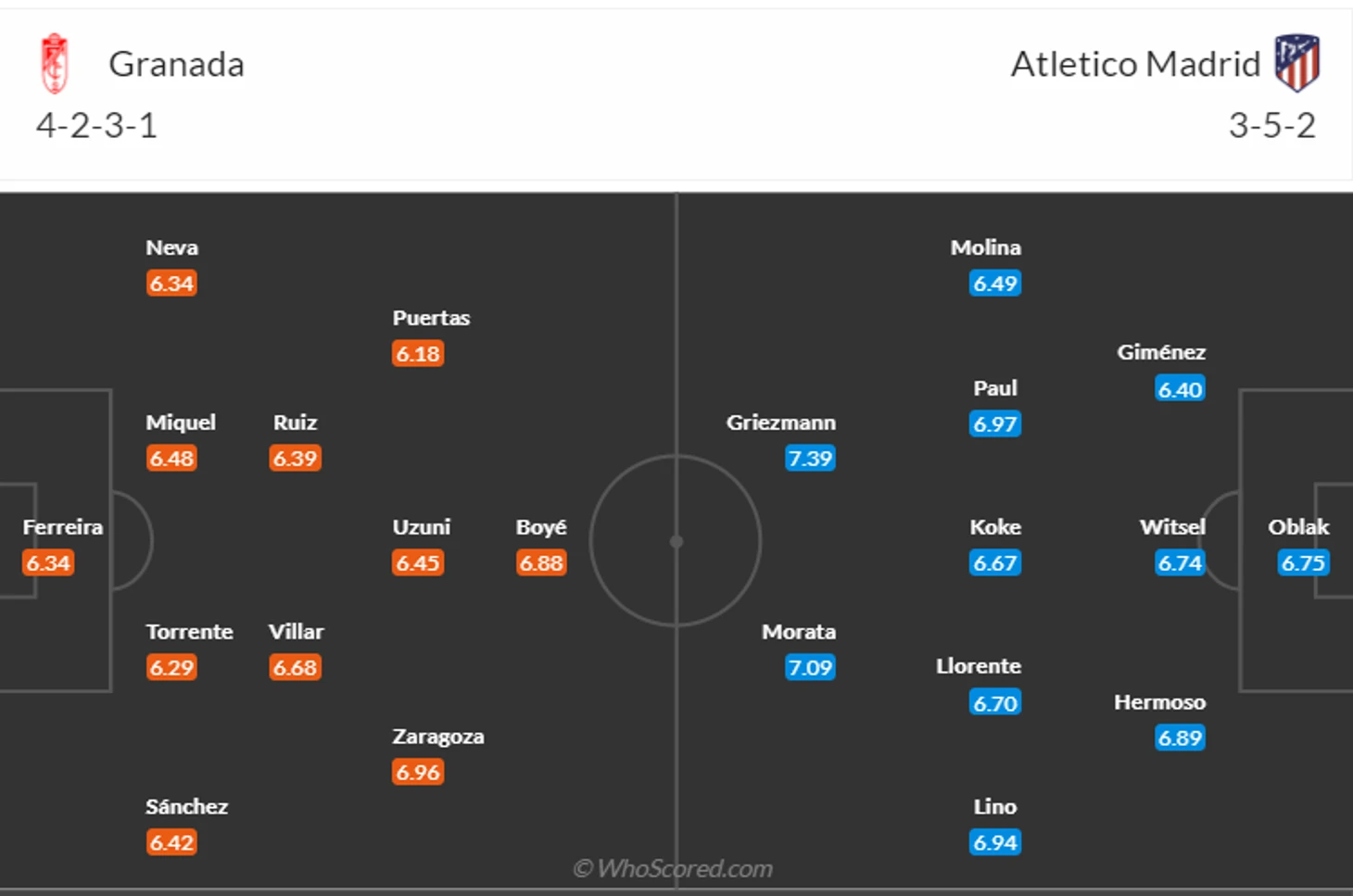Open the Granada team name link
This screenshot has height=896, width=1353.
(x=176, y=64)
